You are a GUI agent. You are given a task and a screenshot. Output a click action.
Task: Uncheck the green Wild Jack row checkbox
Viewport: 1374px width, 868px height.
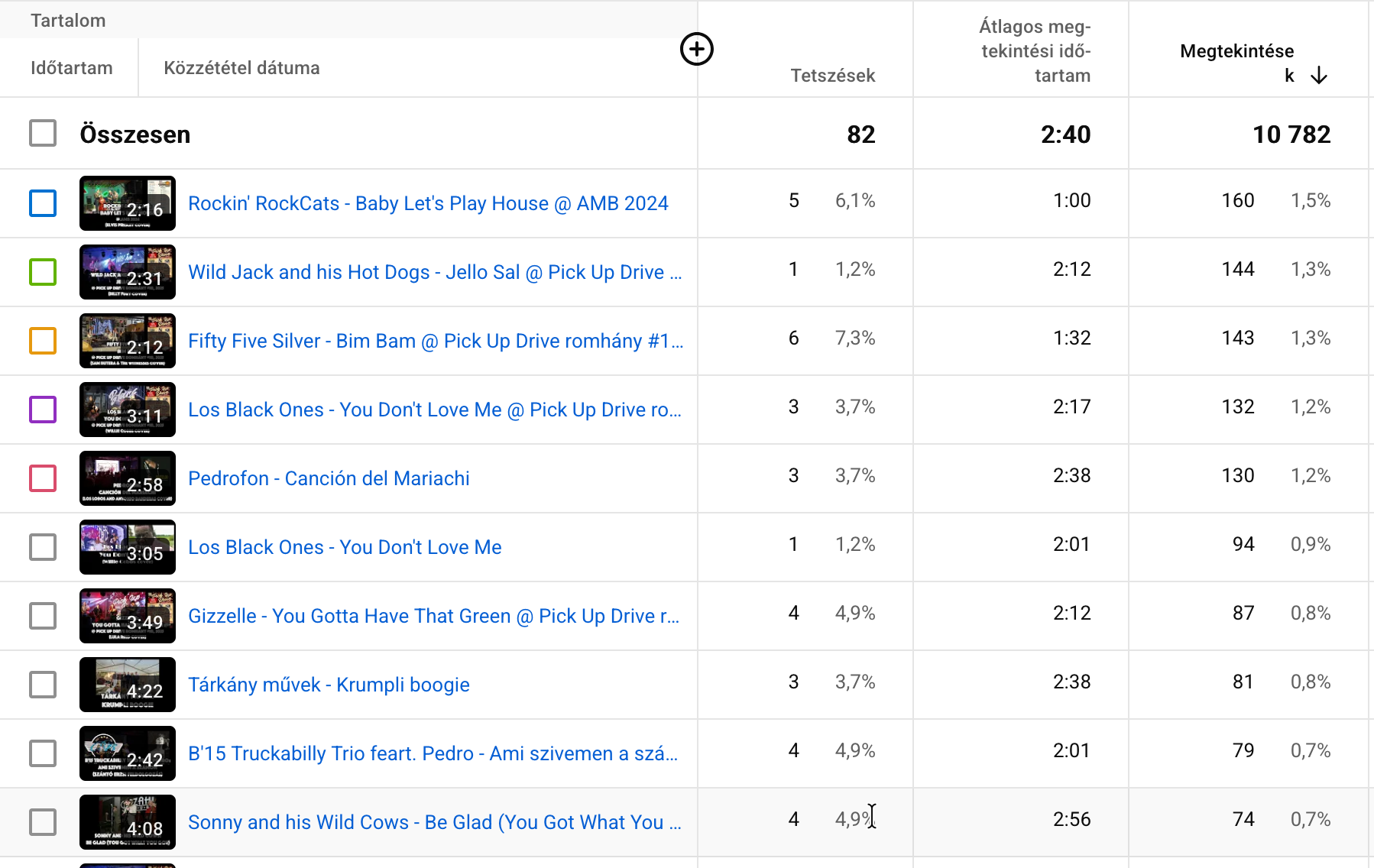43,272
